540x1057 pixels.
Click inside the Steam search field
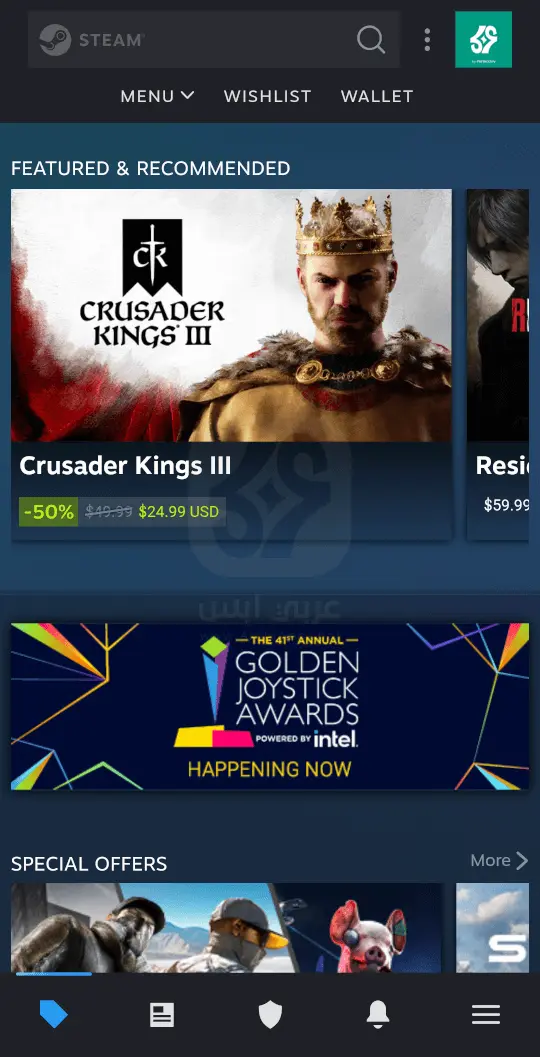(214, 40)
